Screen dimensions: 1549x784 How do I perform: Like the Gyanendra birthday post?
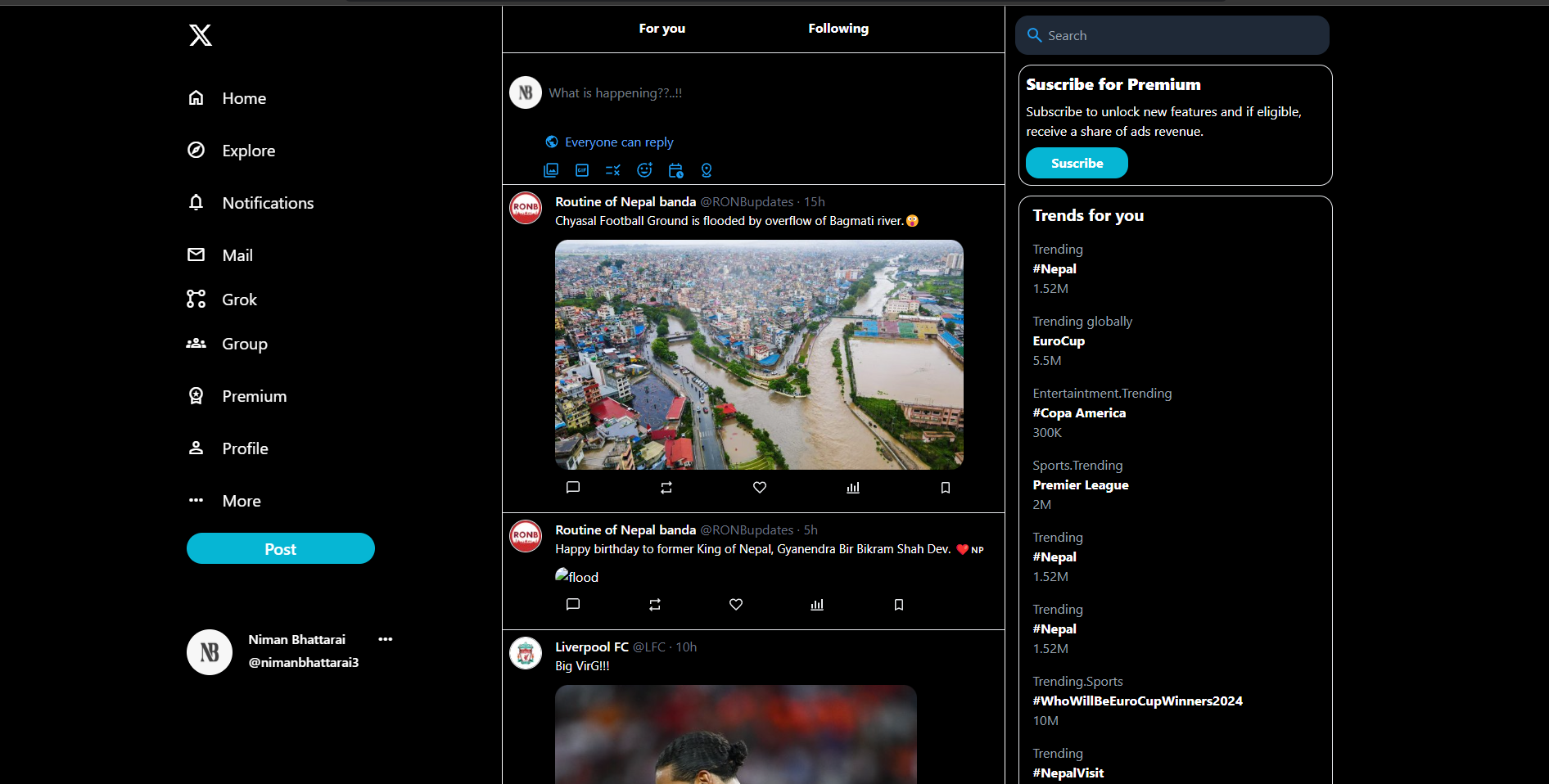tap(736, 605)
